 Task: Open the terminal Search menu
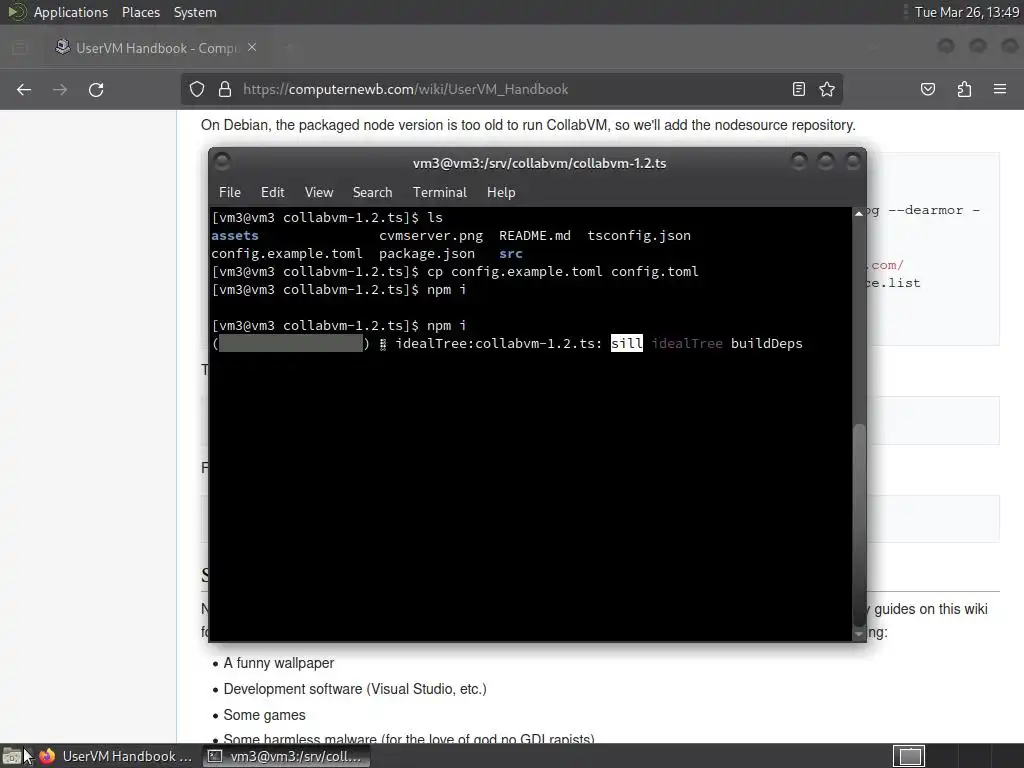pos(372,193)
